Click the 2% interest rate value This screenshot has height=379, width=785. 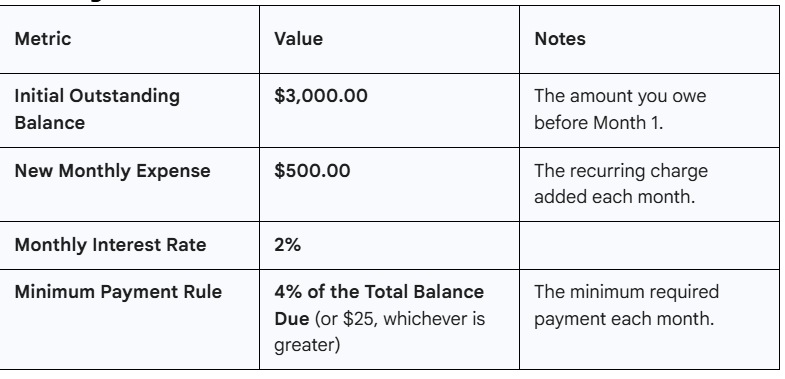[287, 245]
